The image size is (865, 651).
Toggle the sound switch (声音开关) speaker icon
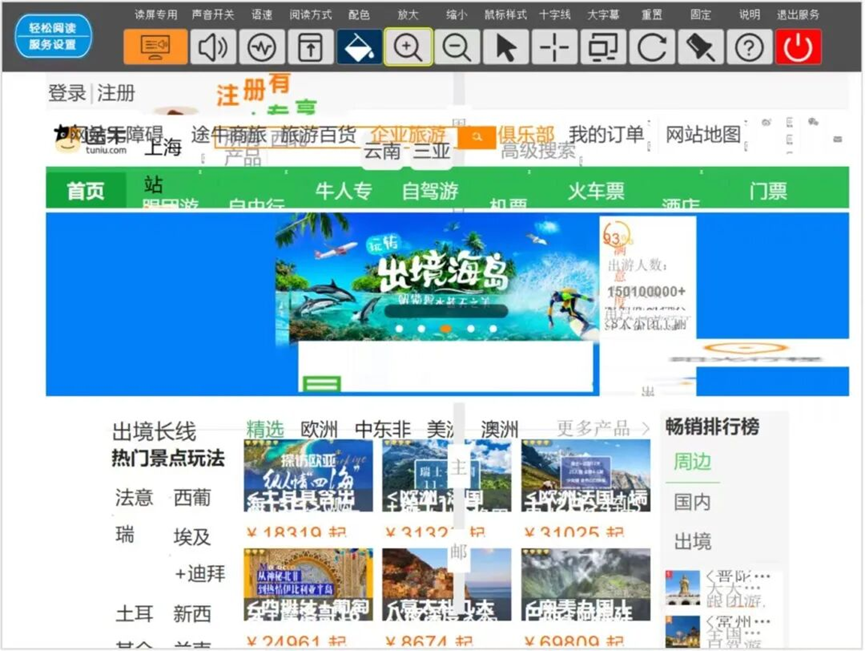212,47
